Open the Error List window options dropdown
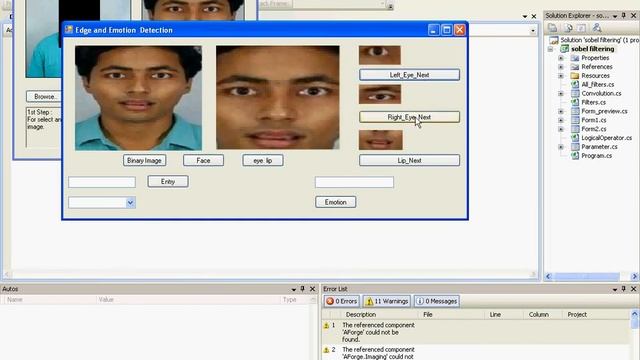Image resolution: width=640 pixels, height=360 pixels. [x=615, y=289]
